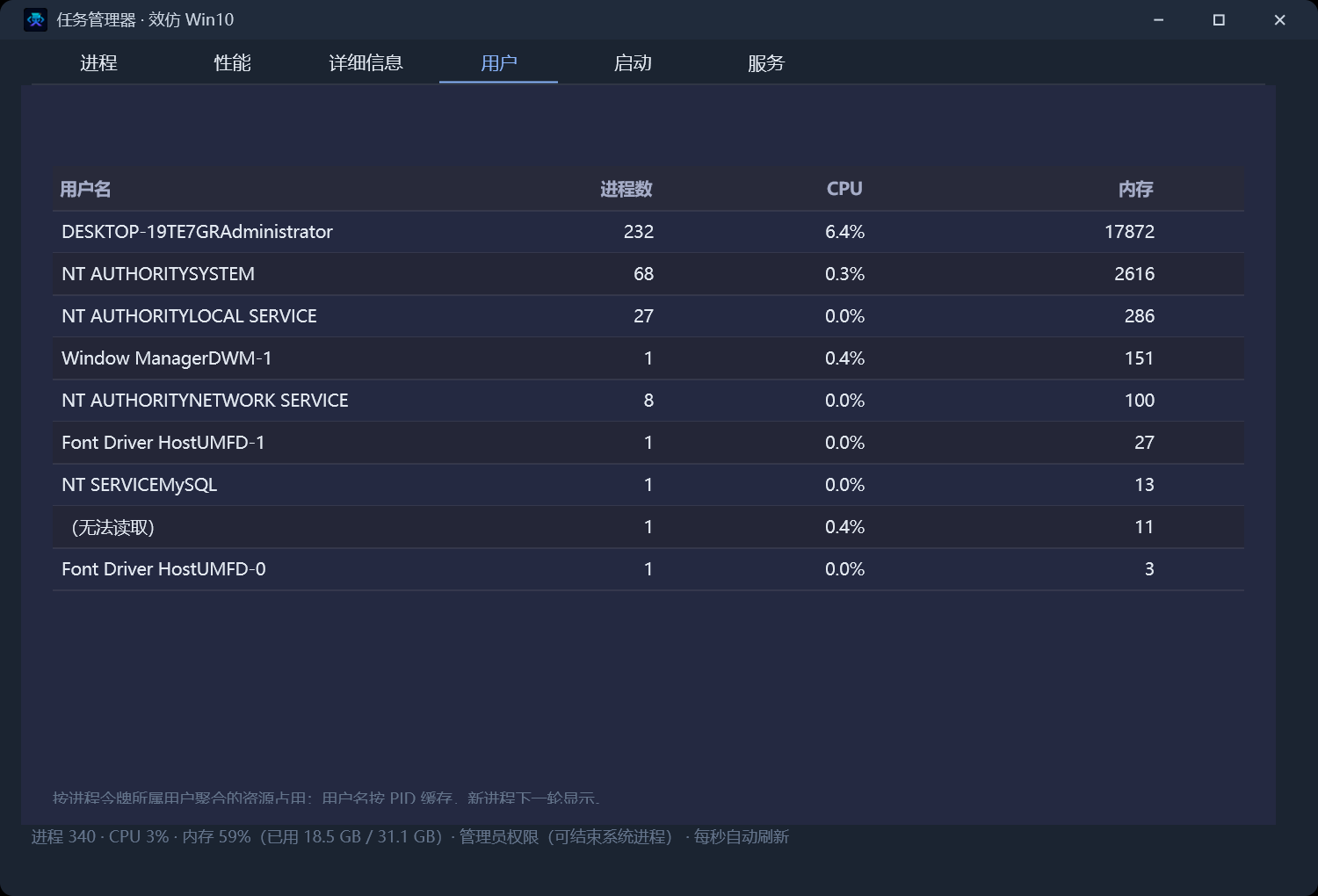The width and height of the screenshot is (1318, 896).
Task: Click the 0.3% CPU value
Action: pos(844,274)
